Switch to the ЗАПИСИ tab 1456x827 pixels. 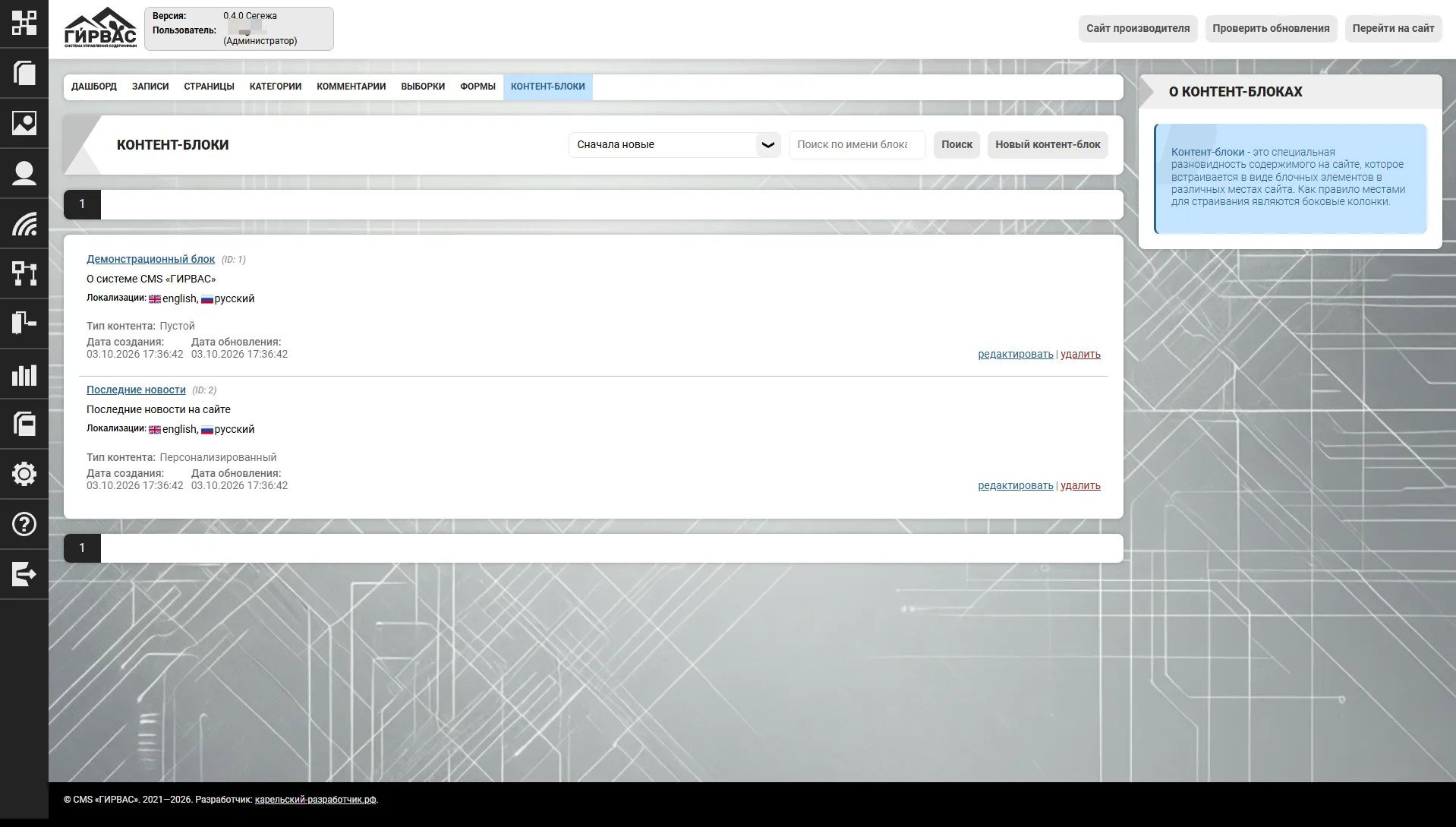click(150, 87)
